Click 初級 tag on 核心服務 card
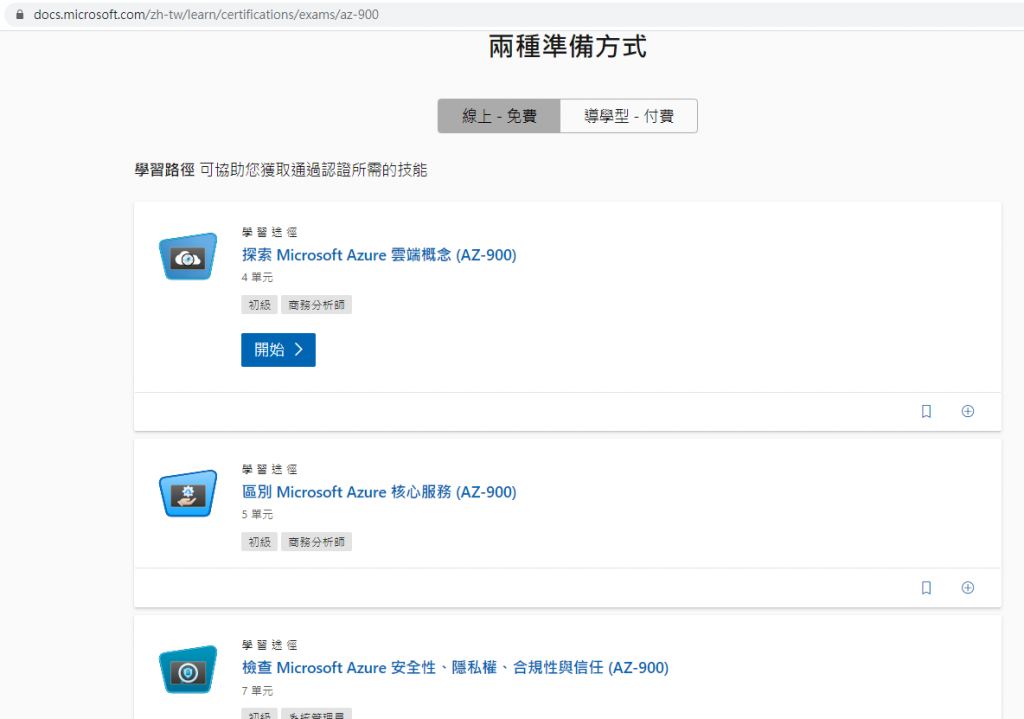The height and width of the screenshot is (719, 1024). [259, 542]
